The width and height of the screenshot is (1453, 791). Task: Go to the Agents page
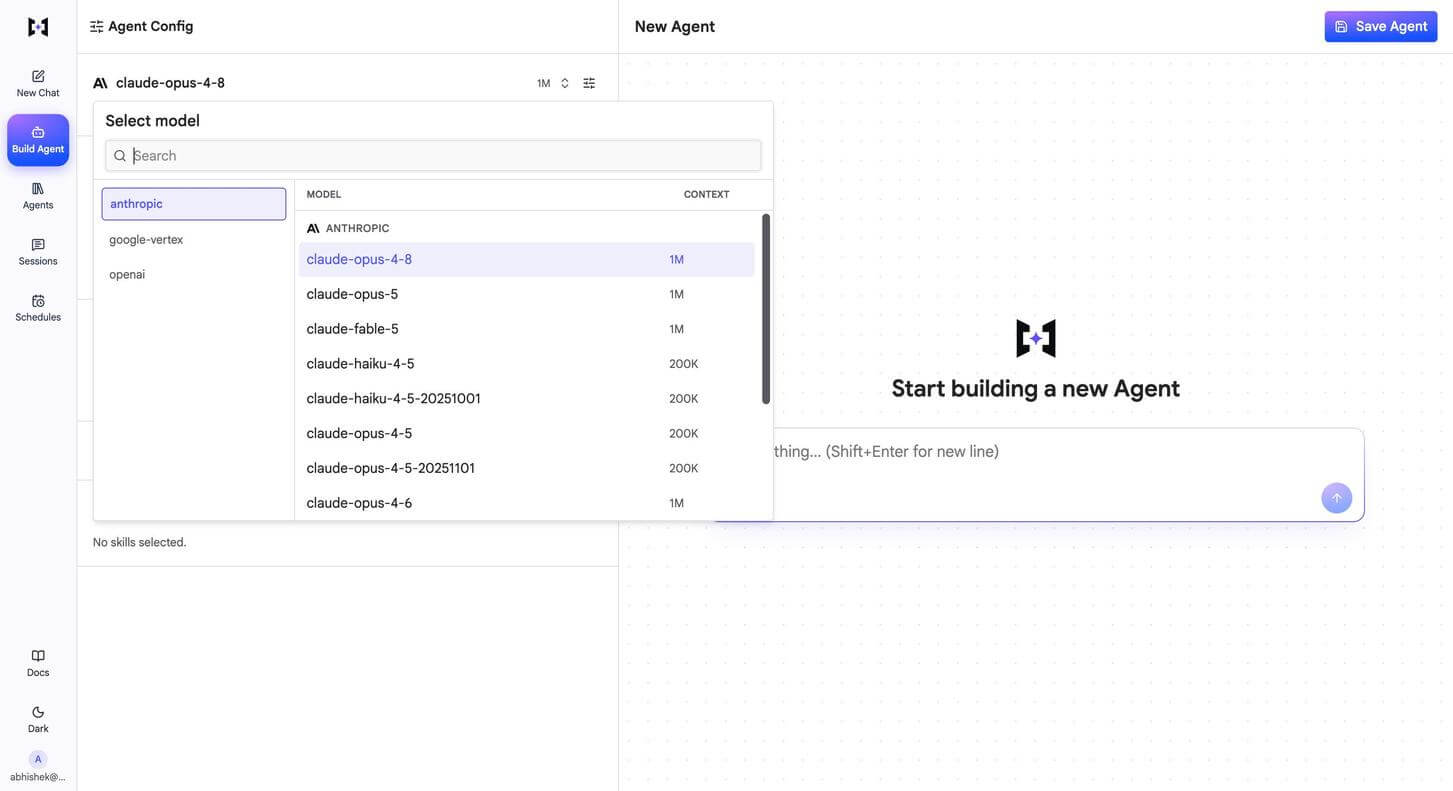pyautogui.click(x=38, y=196)
